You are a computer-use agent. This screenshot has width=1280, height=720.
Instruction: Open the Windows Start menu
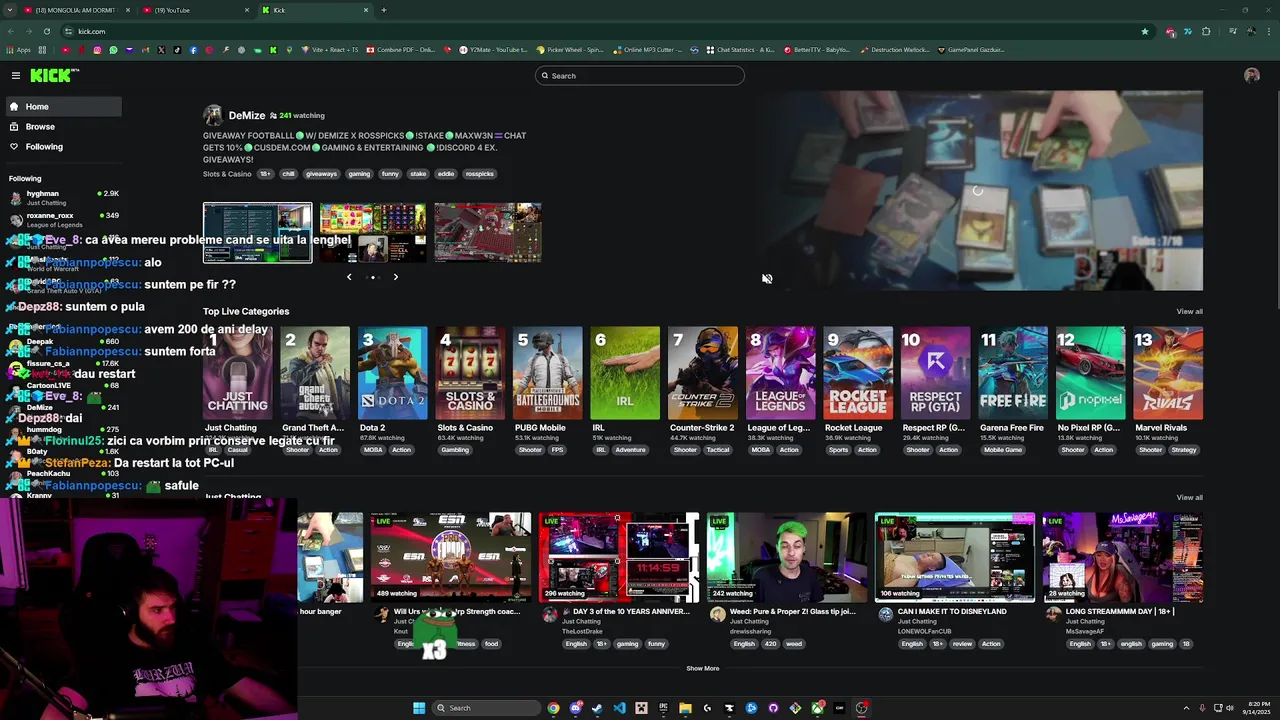(x=419, y=708)
